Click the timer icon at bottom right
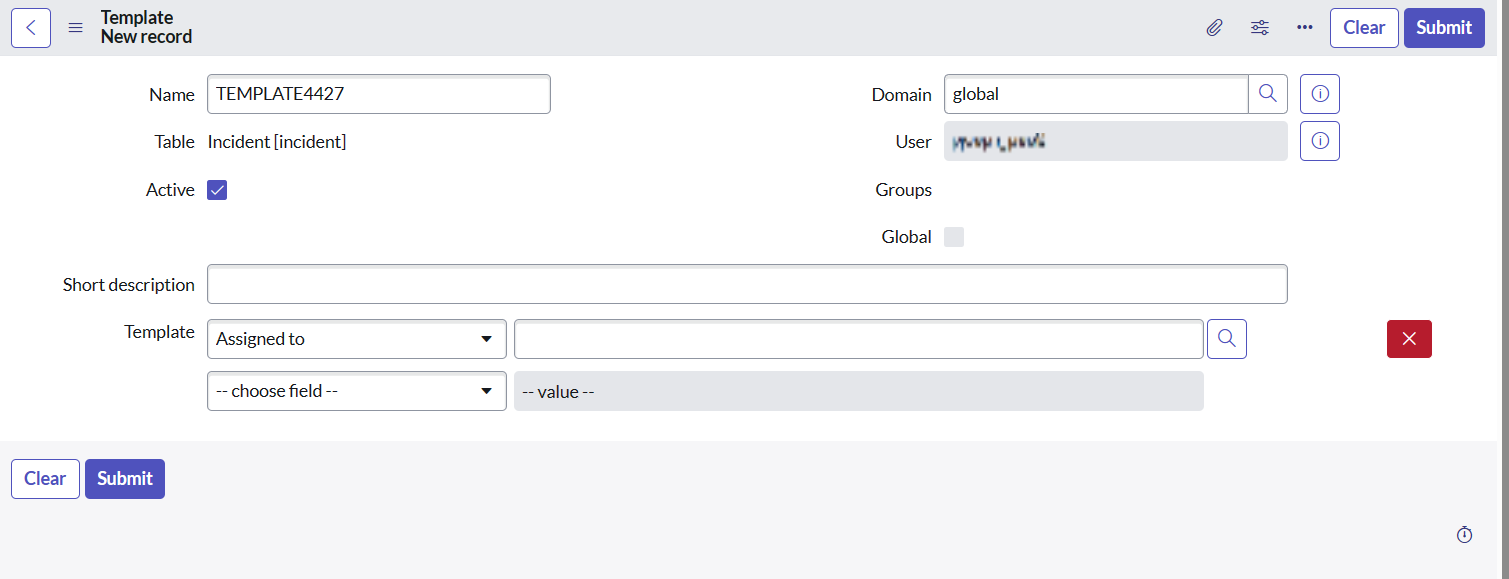 1464,534
